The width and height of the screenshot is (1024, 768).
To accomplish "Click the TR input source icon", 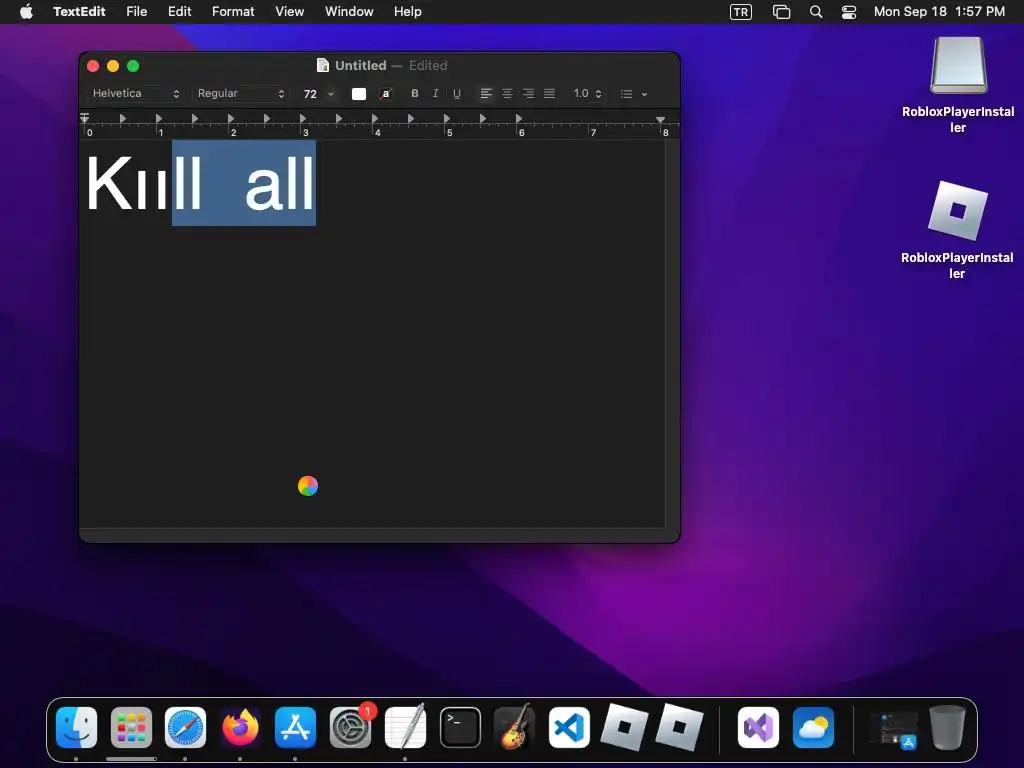I will 741,12.
